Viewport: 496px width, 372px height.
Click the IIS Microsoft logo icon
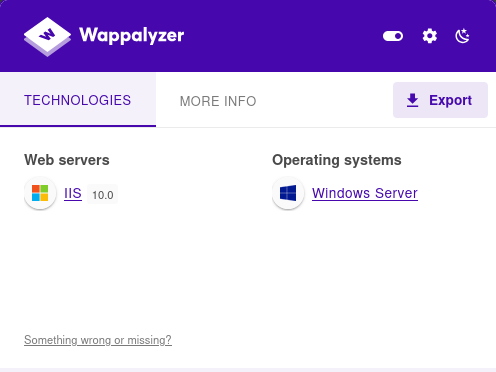40,193
